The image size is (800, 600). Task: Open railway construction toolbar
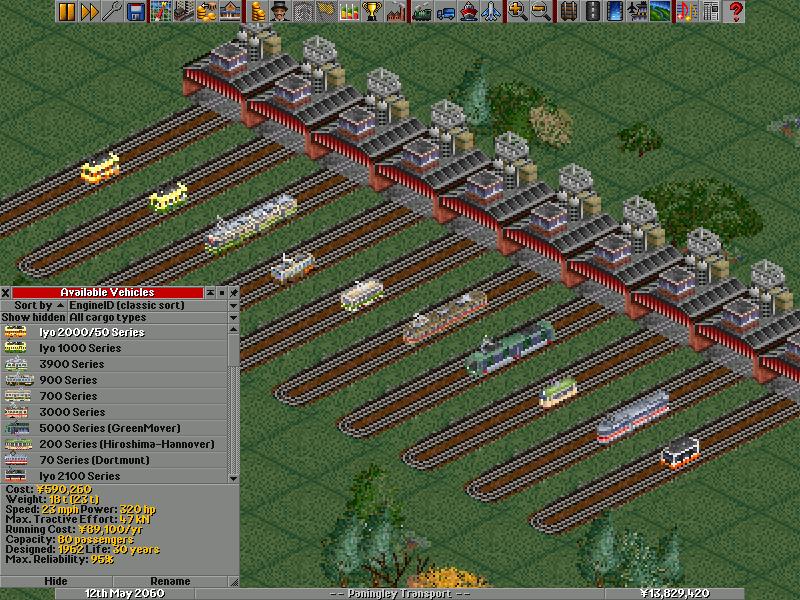click(568, 11)
